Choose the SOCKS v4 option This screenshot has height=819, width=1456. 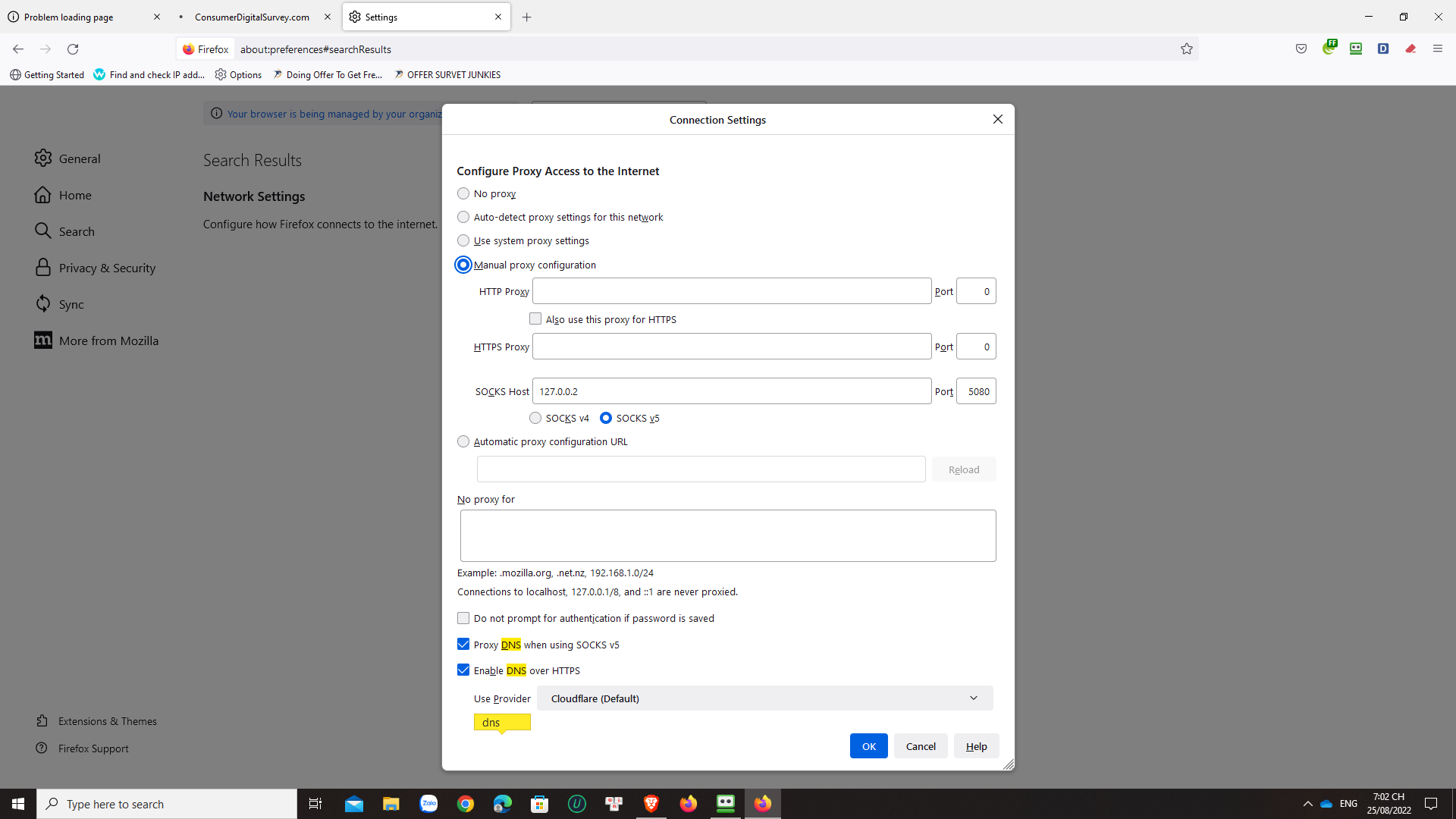(x=535, y=418)
